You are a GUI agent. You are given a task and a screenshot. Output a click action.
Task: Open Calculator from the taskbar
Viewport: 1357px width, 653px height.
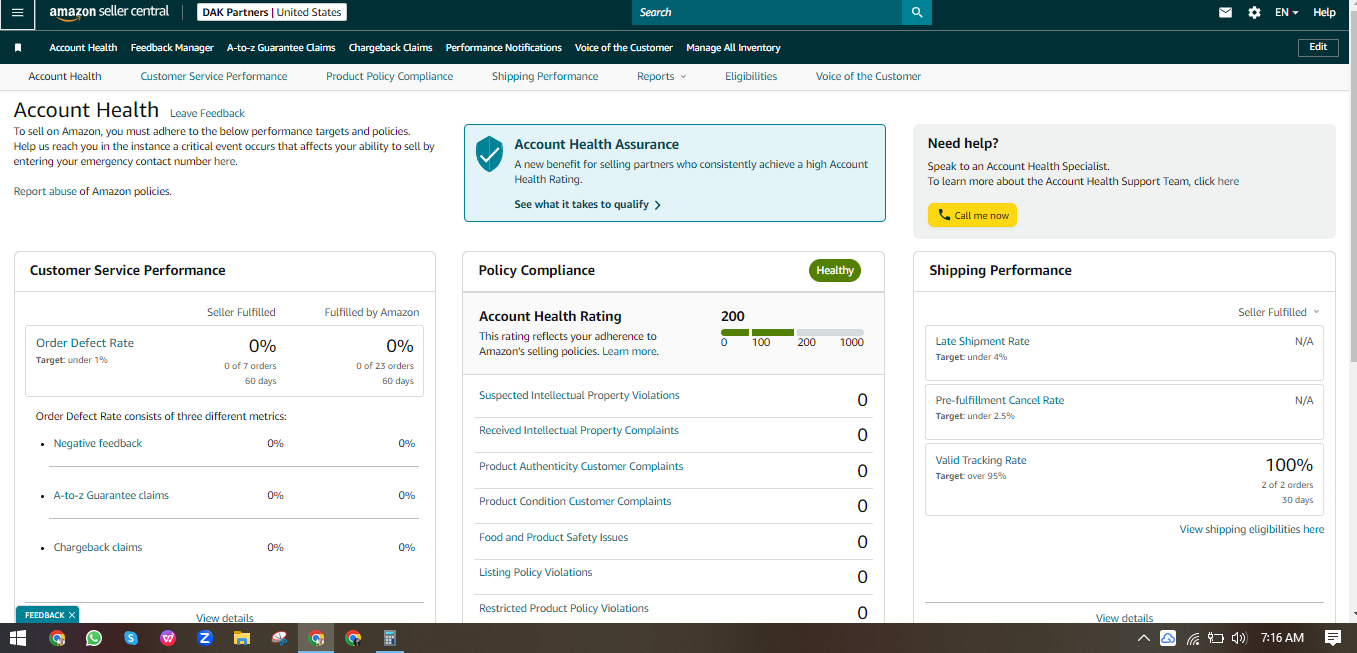[390, 638]
